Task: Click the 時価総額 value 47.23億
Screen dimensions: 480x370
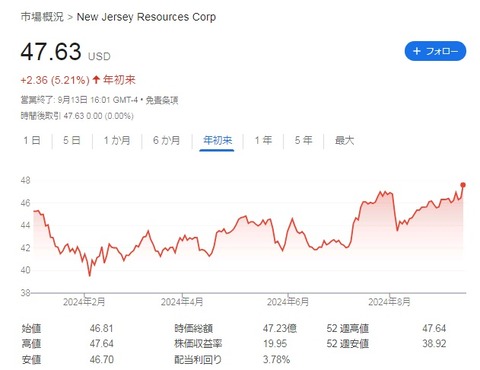Action: [280, 328]
